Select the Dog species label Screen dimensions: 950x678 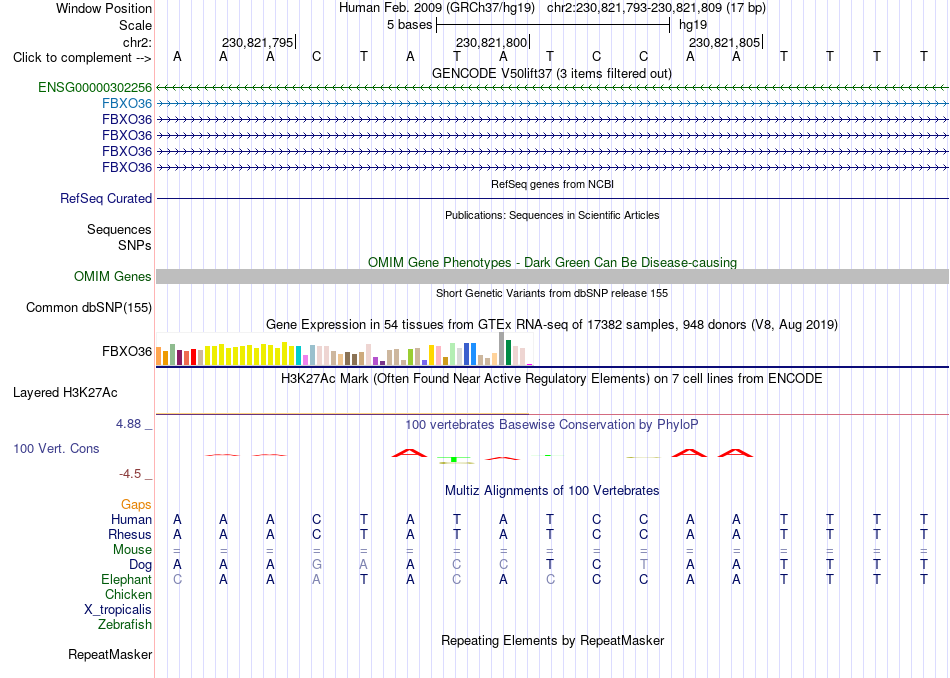point(140,565)
